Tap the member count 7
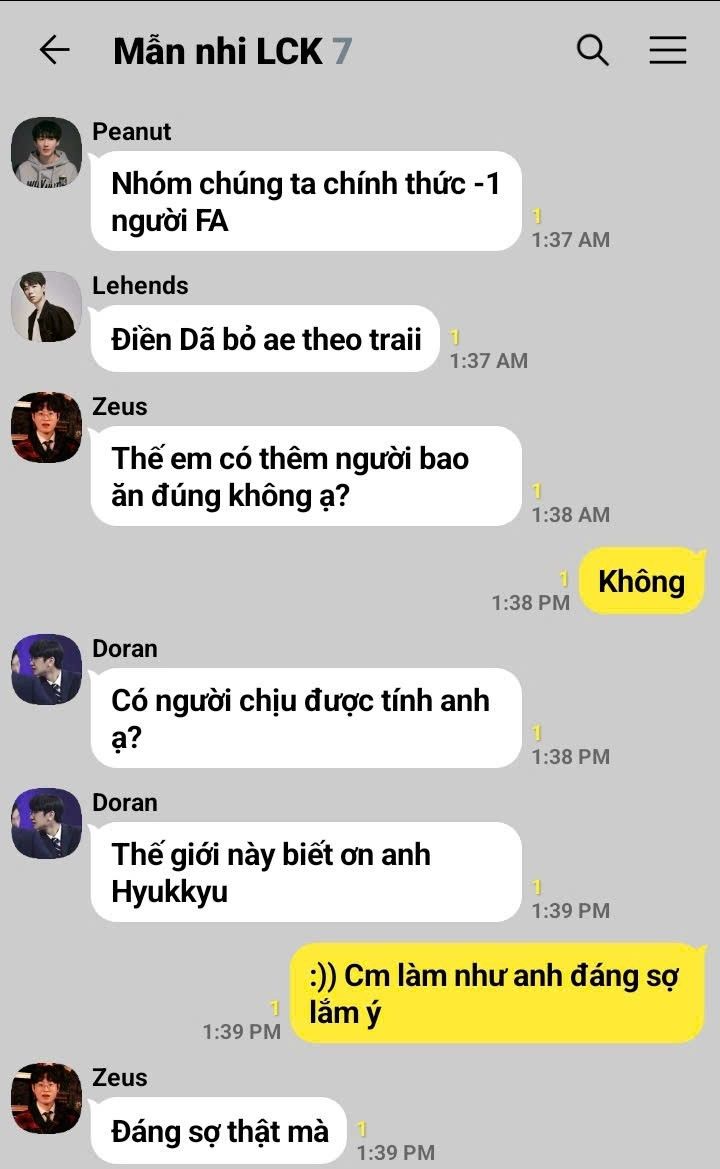 (342, 51)
